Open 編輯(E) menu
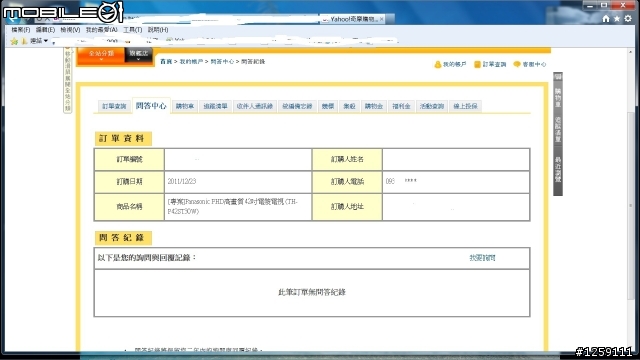 (45, 30)
